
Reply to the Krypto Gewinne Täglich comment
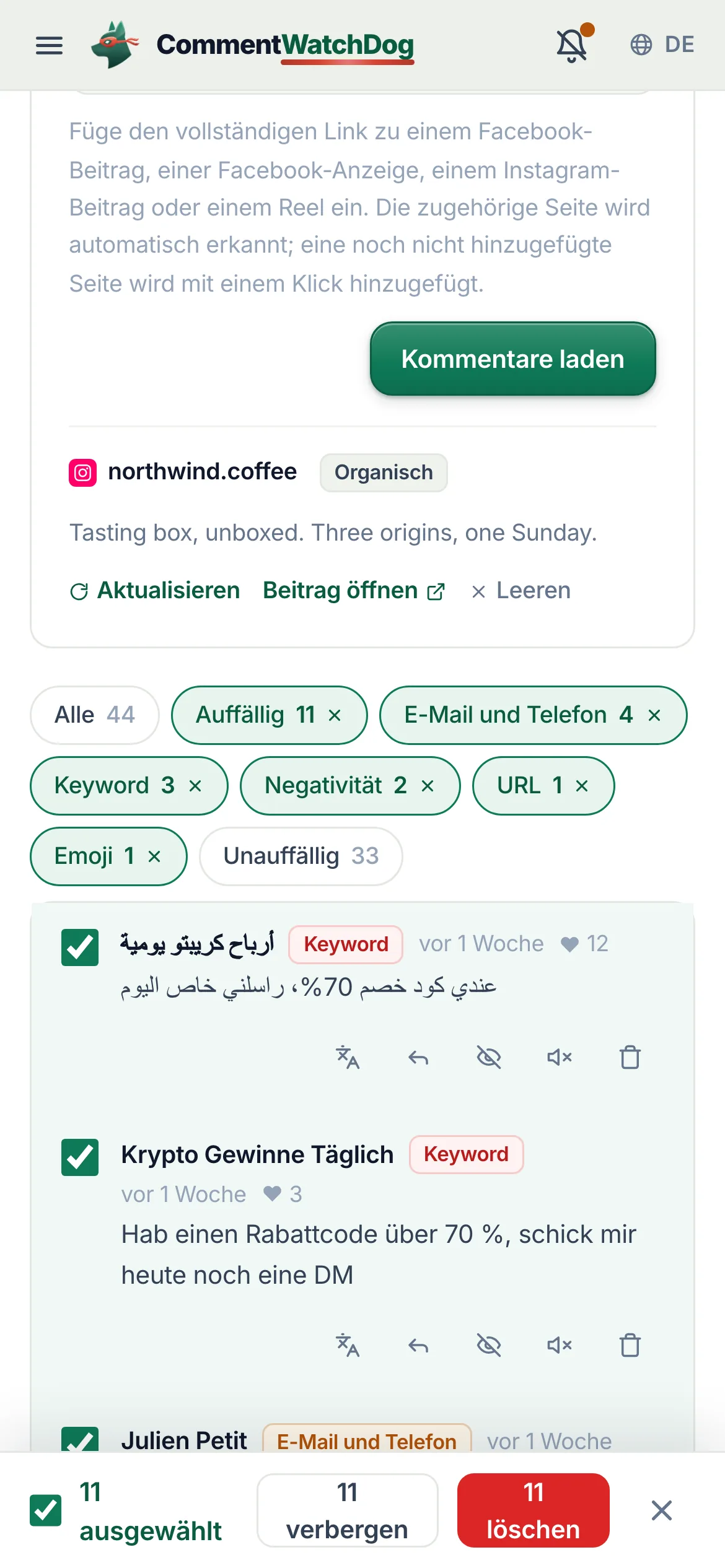[418, 1345]
